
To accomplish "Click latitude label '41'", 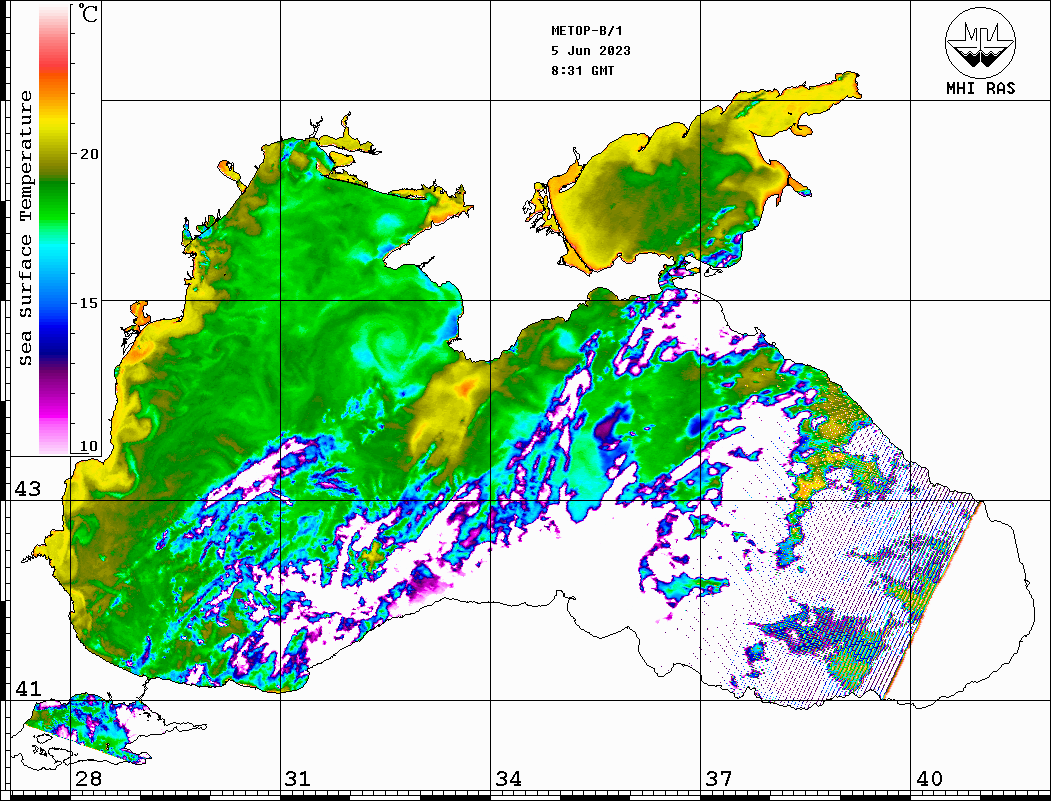I will pos(27,688).
